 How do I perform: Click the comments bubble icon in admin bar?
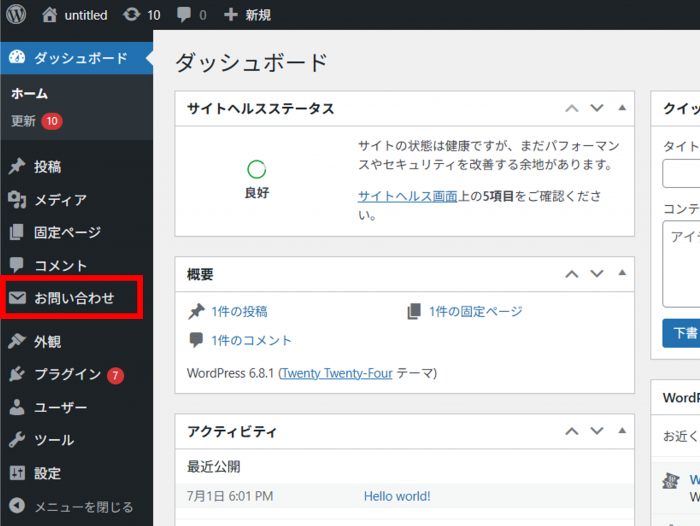183,15
